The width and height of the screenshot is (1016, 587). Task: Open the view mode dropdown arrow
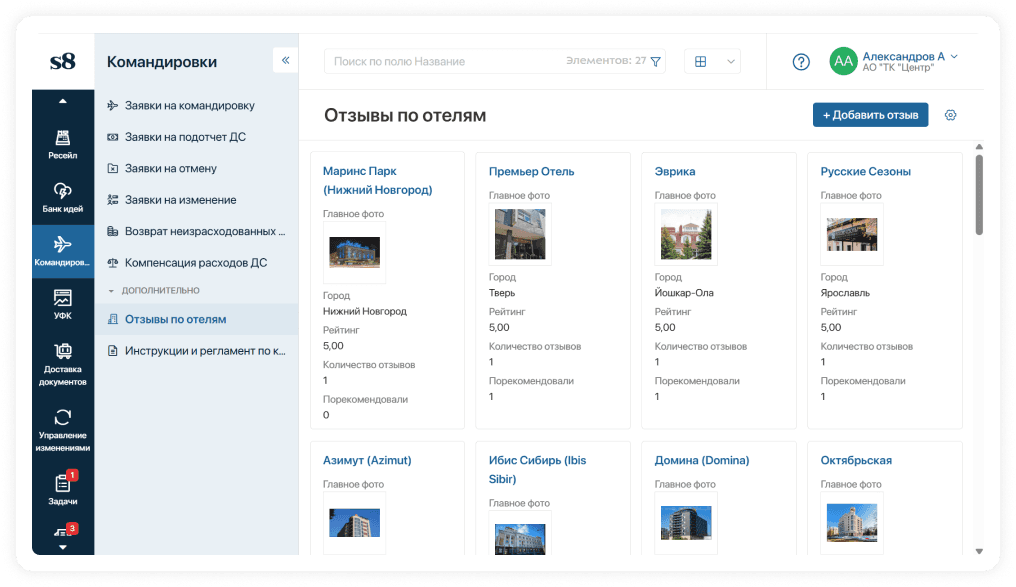pyautogui.click(x=731, y=62)
